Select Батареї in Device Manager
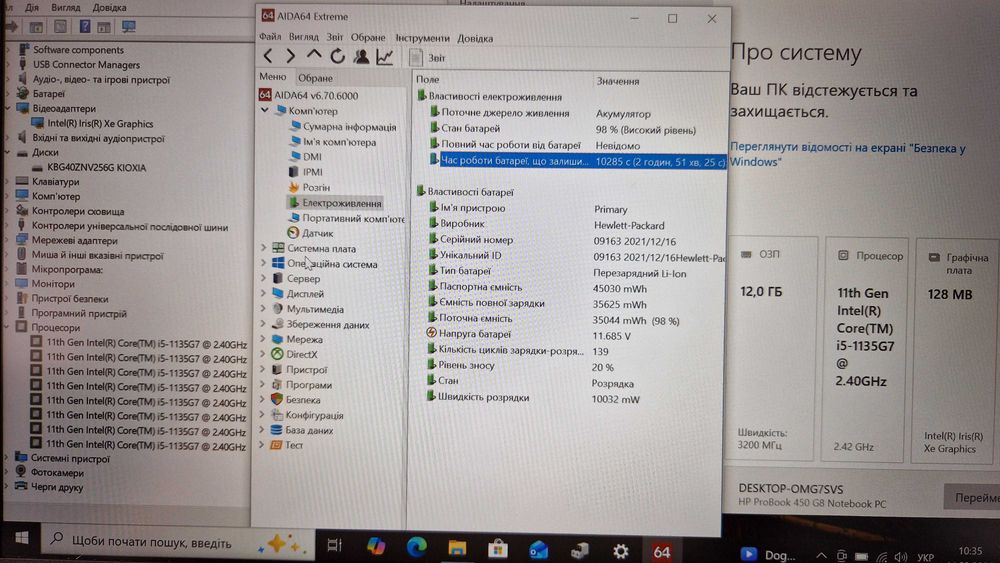Screen dimensions: 1000x563 [41, 93]
